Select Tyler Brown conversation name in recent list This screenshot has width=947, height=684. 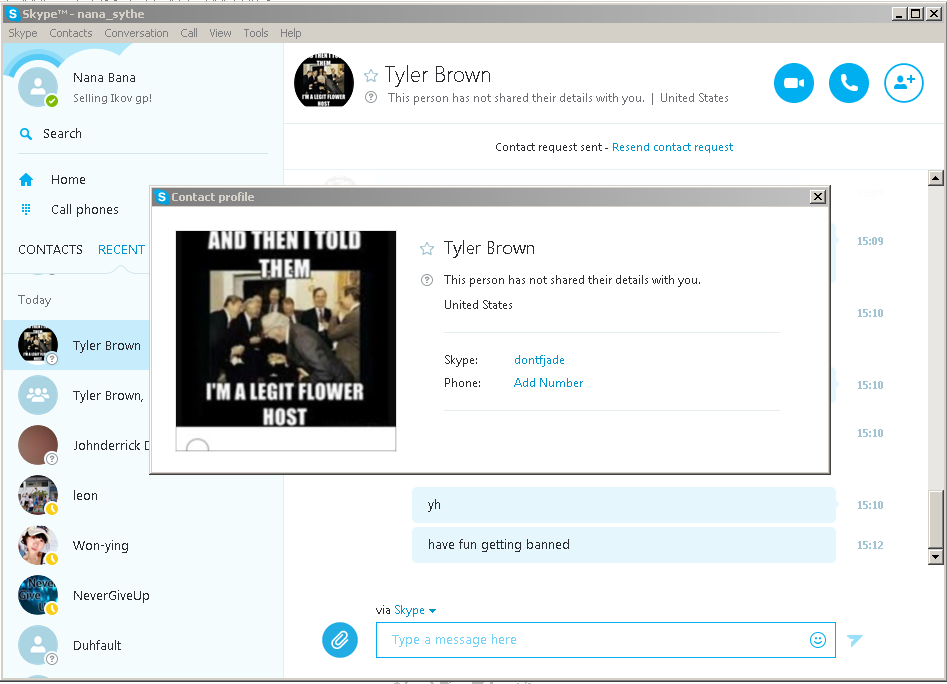pos(107,345)
